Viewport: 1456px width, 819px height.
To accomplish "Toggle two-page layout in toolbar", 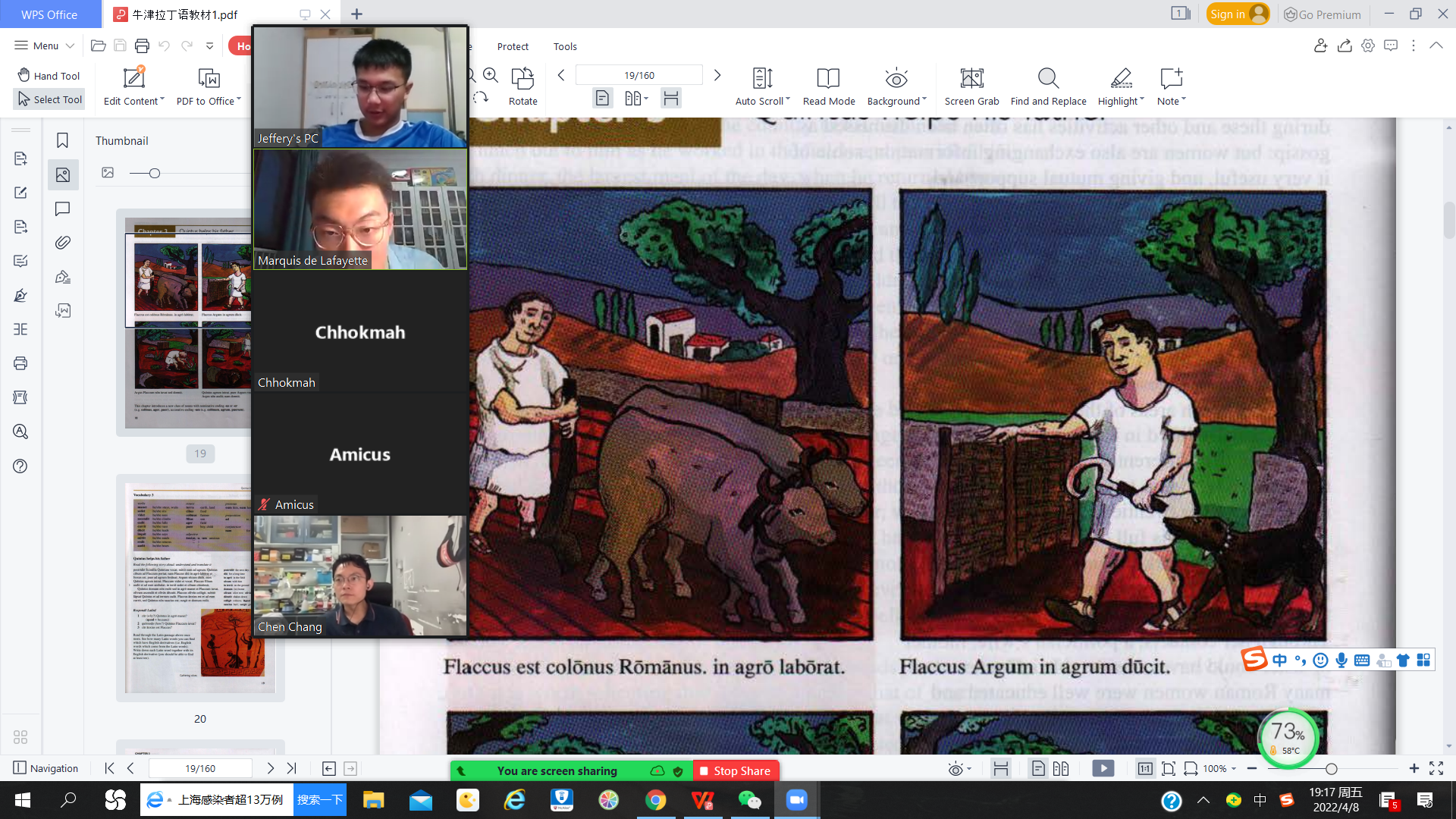I will pyautogui.click(x=635, y=98).
